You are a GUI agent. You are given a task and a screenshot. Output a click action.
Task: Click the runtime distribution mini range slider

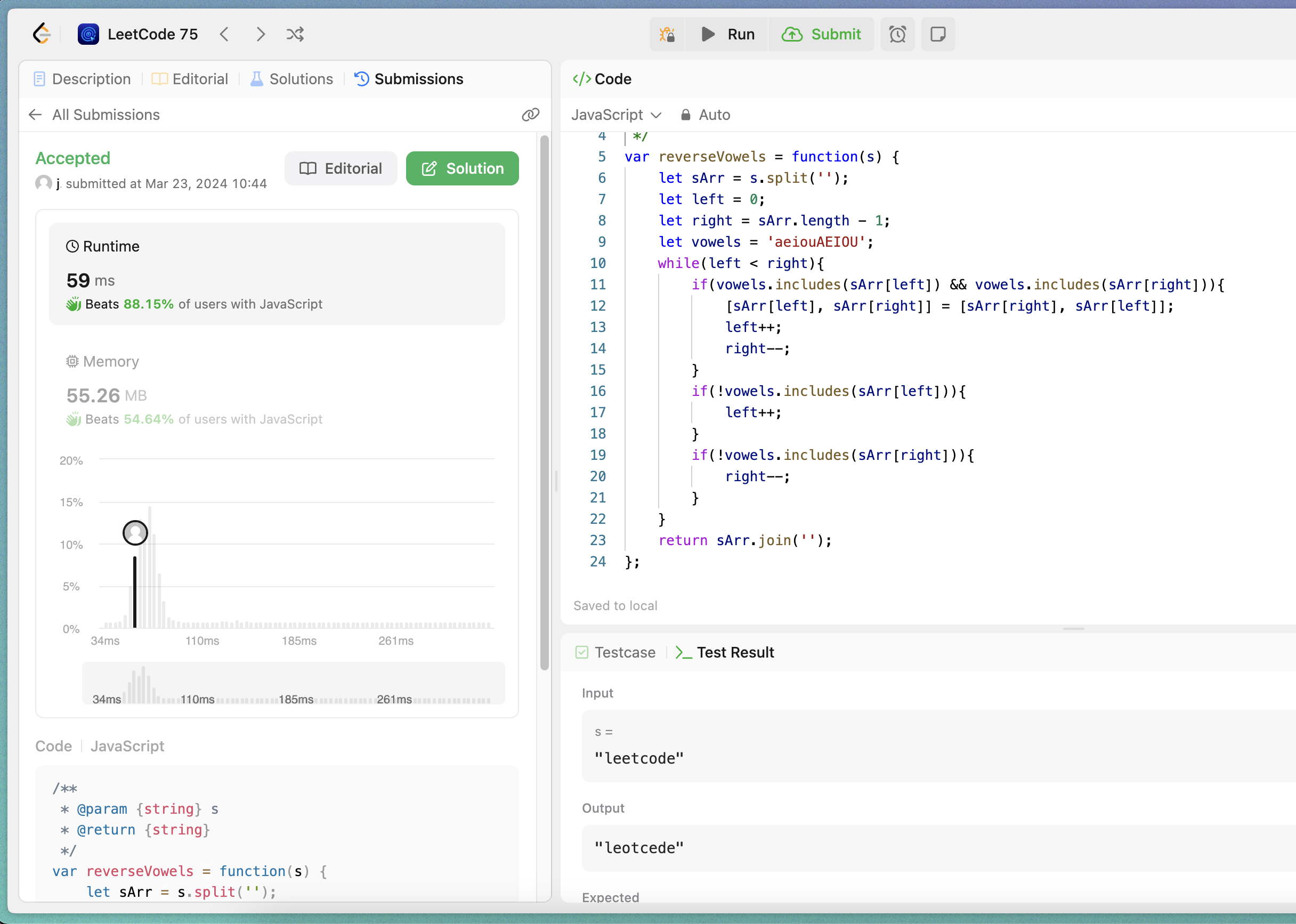294,683
